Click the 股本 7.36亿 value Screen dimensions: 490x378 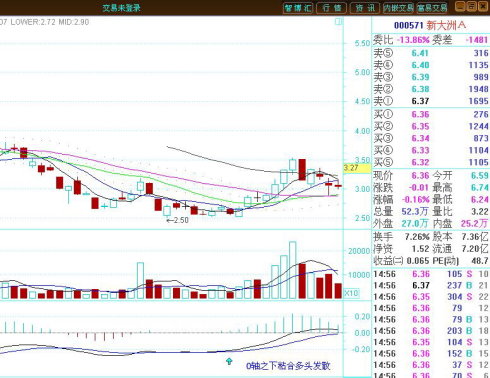pos(475,237)
